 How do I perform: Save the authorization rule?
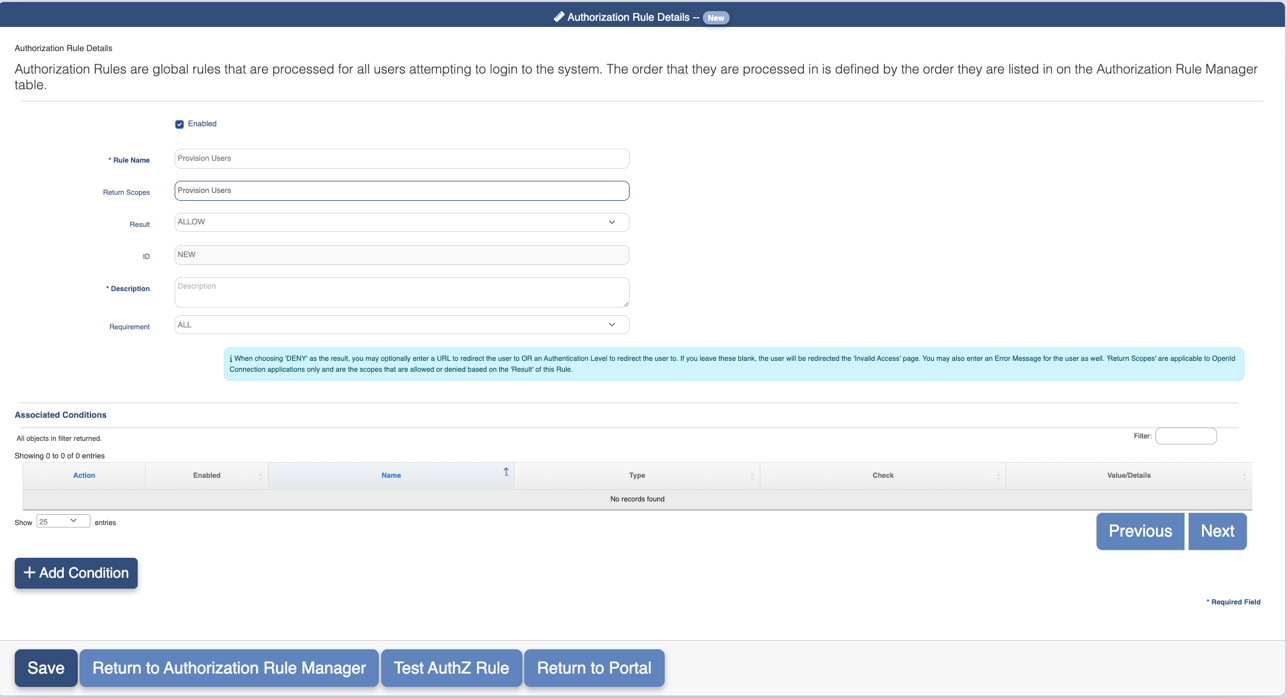coord(46,668)
